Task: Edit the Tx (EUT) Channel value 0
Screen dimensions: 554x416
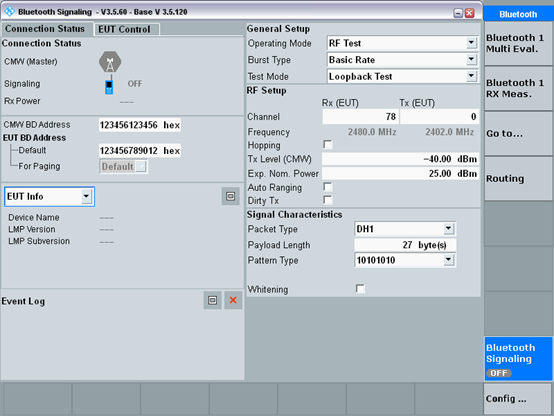Action: tap(440, 117)
